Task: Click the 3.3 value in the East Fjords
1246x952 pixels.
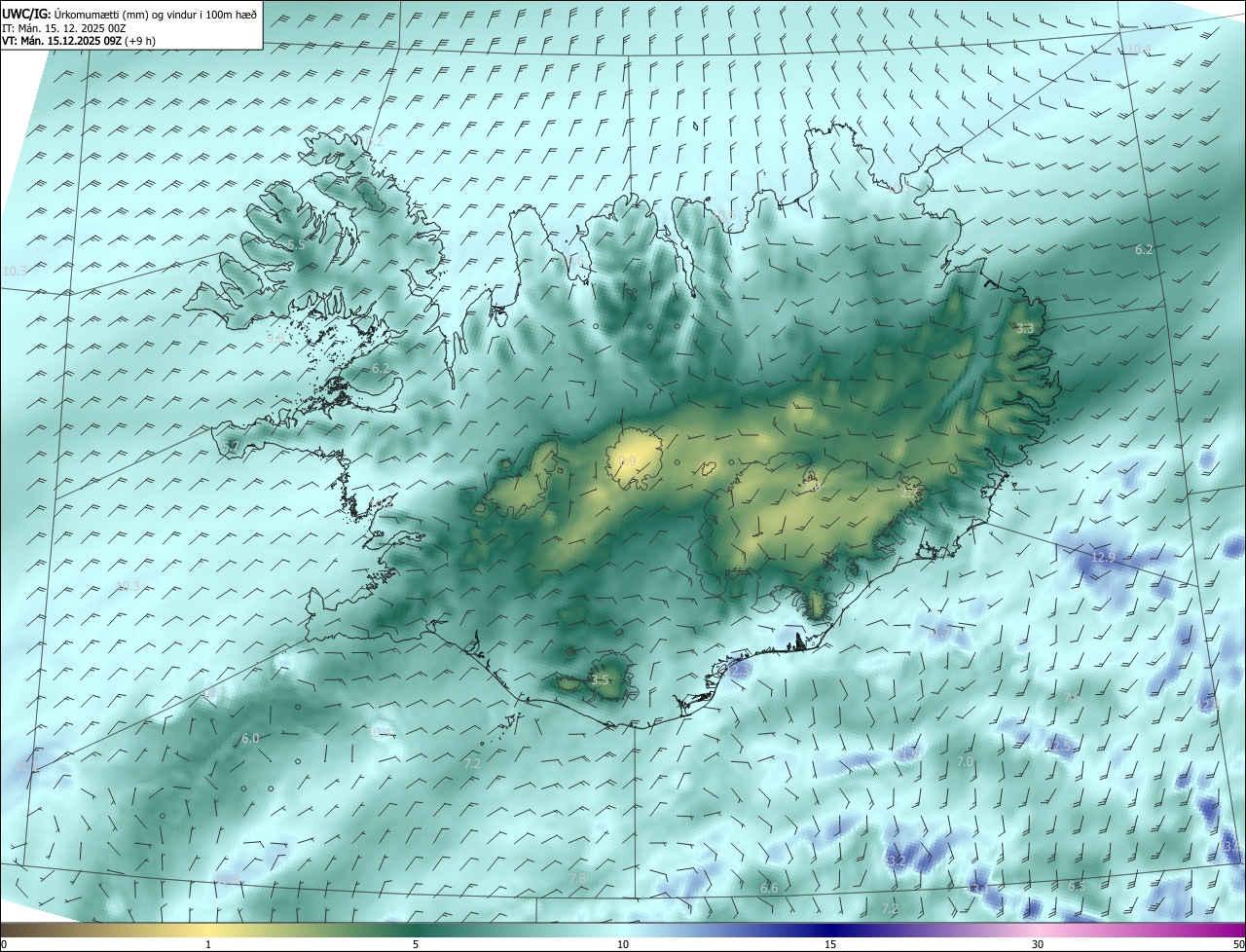Action: coord(1024,329)
